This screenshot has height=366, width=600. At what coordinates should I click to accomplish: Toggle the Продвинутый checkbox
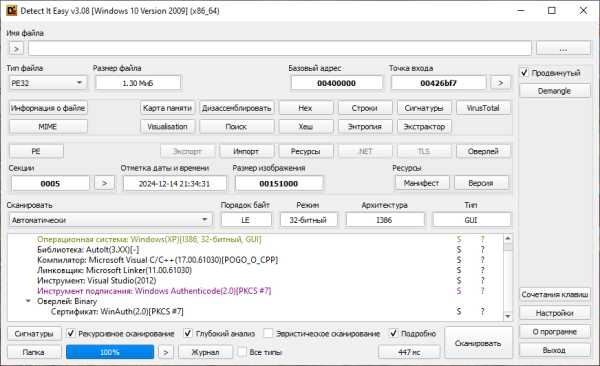tap(524, 73)
